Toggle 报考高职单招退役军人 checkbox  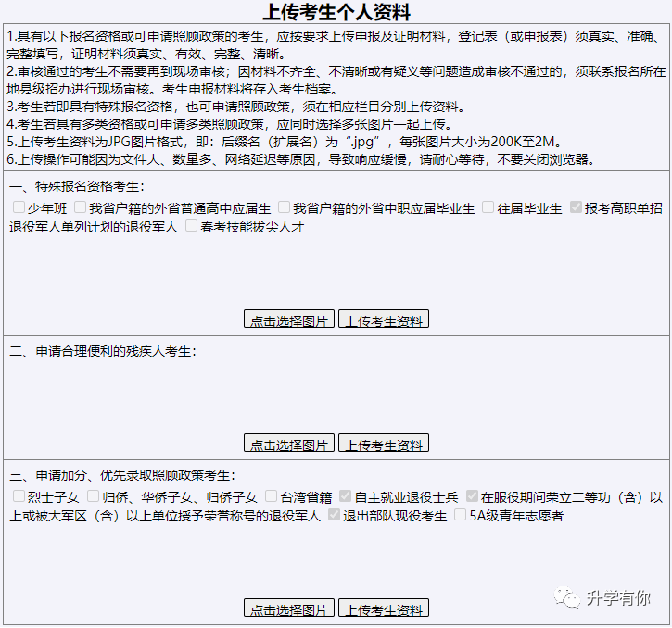(x=576, y=207)
